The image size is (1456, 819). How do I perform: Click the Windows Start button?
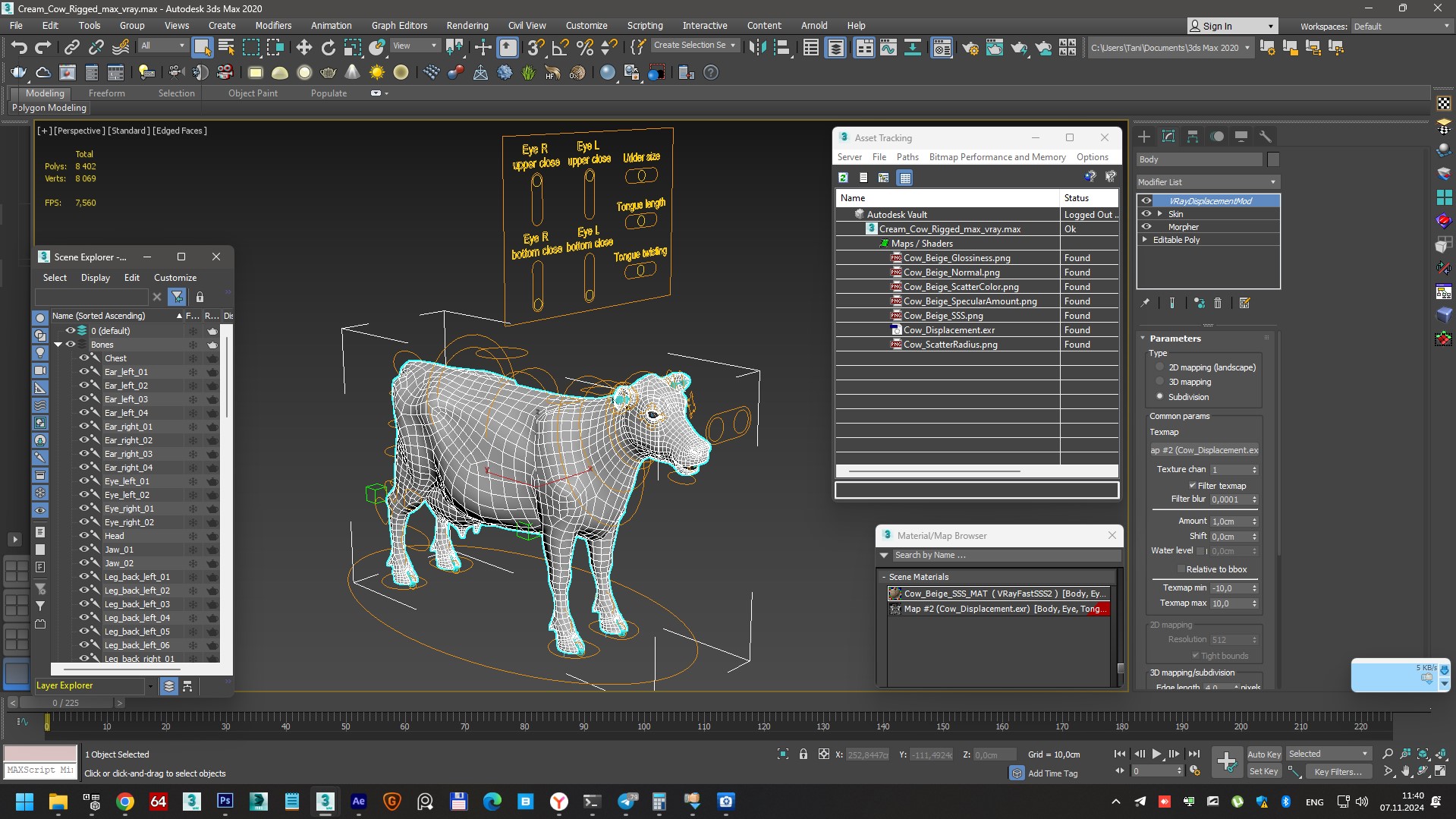click(x=25, y=801)
